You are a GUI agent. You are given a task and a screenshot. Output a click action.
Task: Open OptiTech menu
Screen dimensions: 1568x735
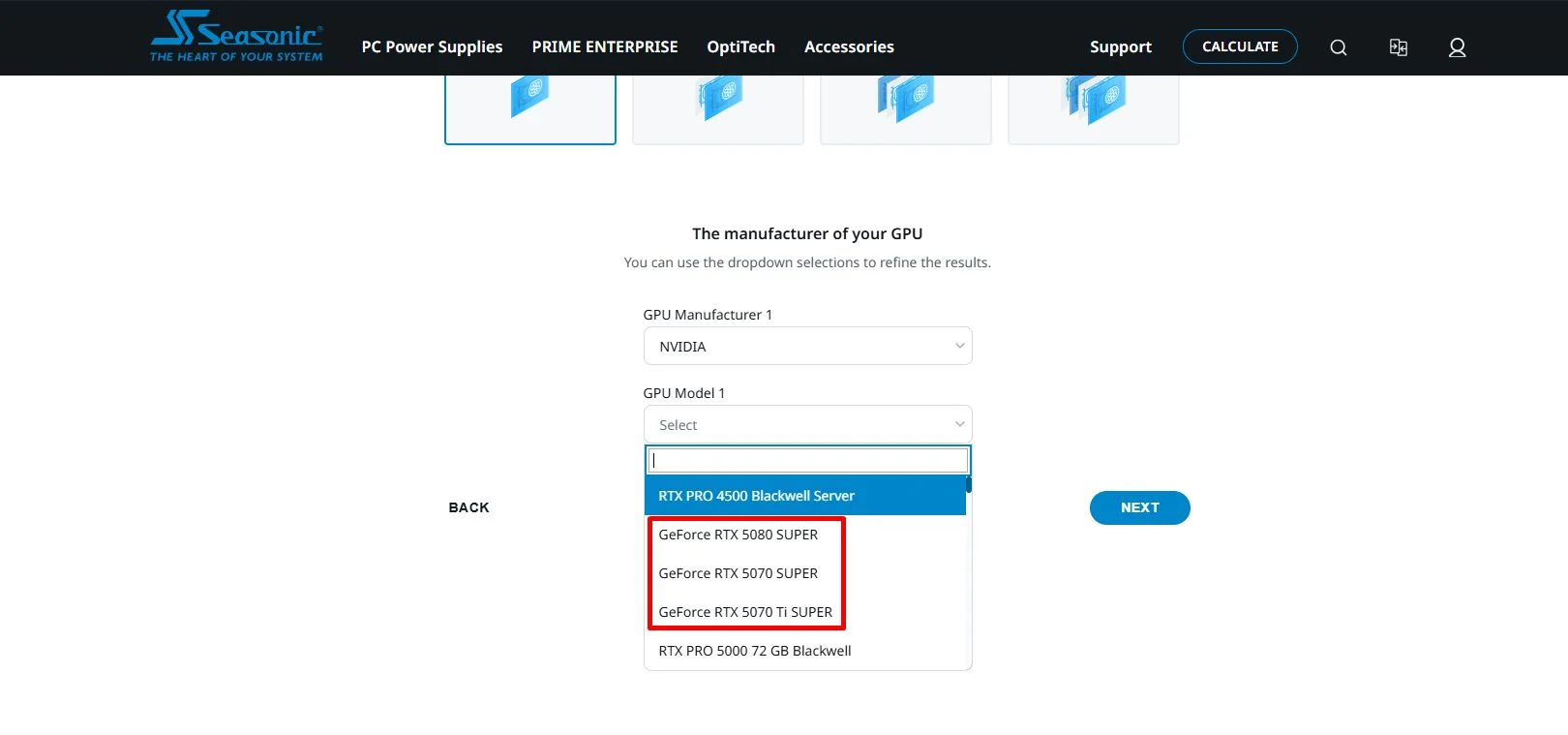tap(741, 46)
